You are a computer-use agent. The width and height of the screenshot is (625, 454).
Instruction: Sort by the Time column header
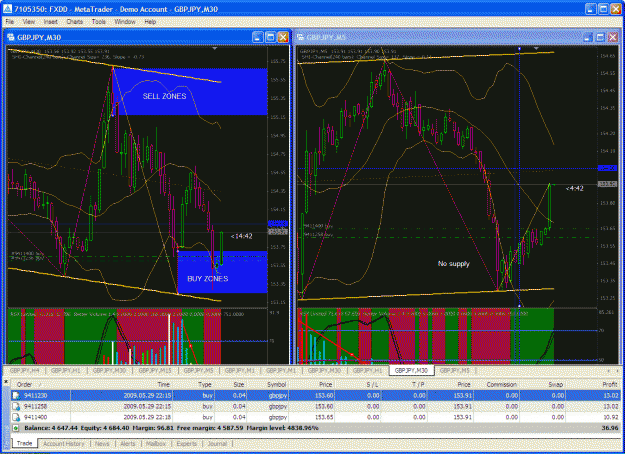pyautogui.click(x=163, y=384)
